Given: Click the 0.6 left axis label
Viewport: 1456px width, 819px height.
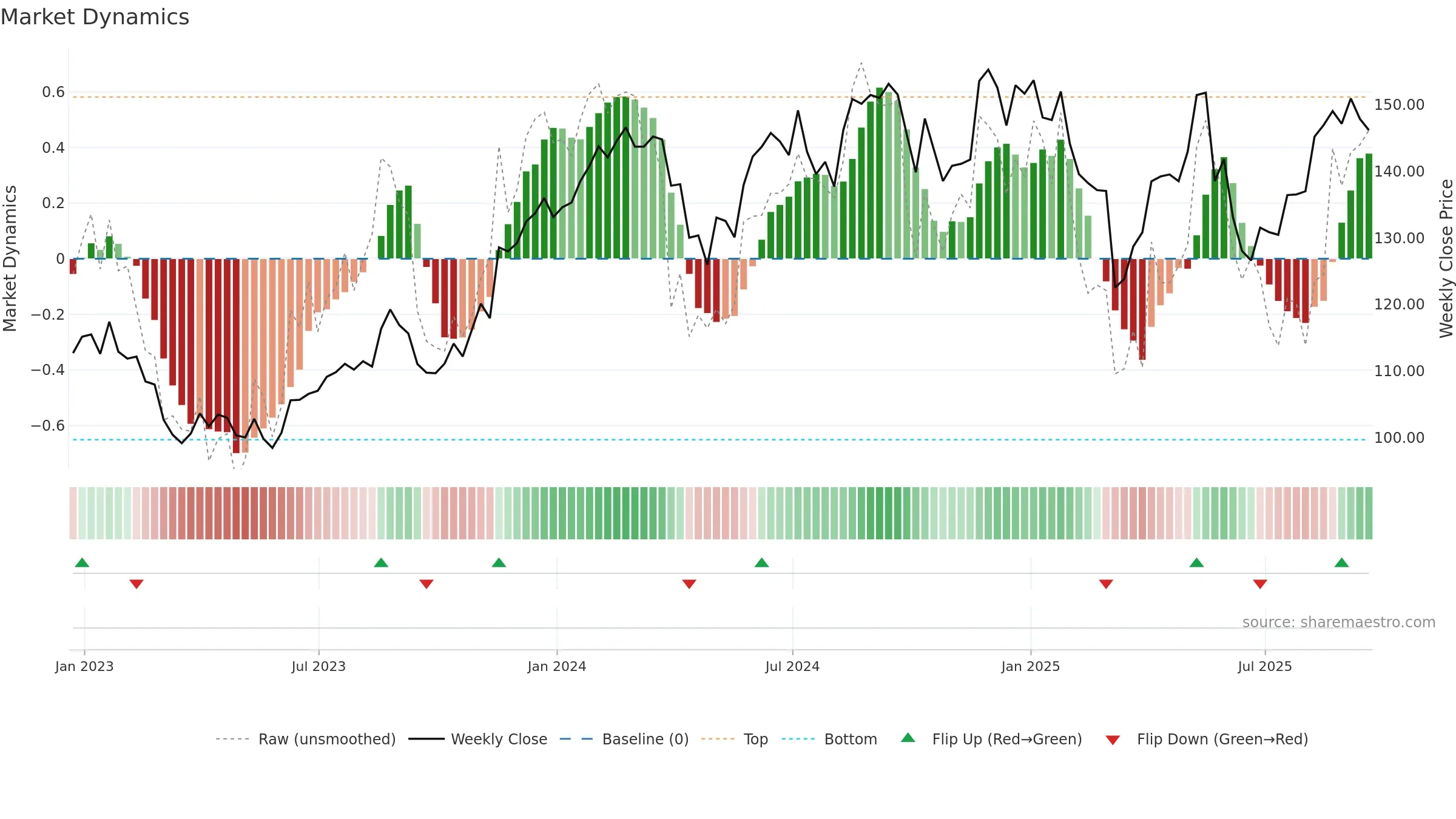Looking at the screenshot, I should [53, 92].
